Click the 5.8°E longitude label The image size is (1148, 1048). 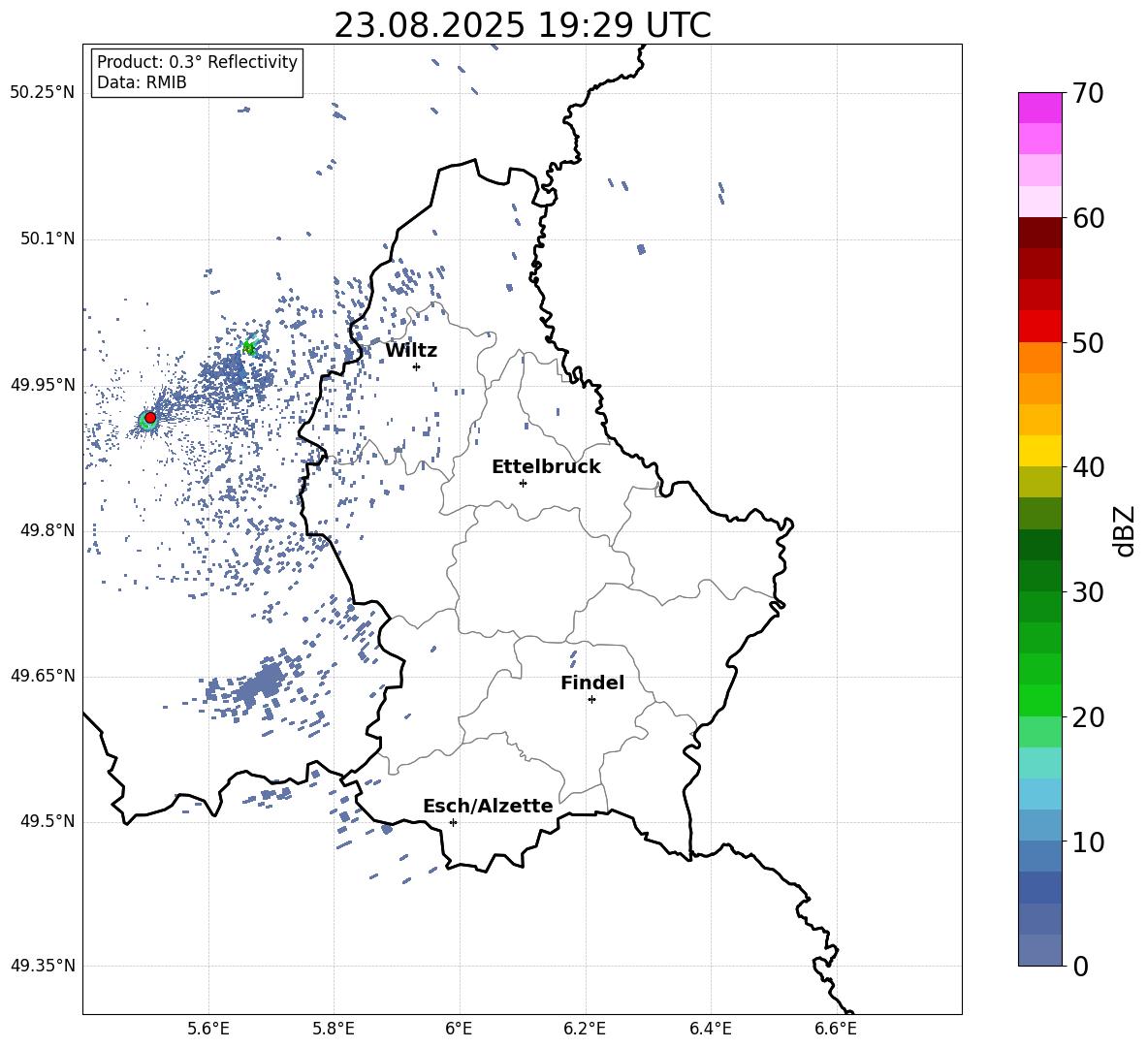[334, 1029]
